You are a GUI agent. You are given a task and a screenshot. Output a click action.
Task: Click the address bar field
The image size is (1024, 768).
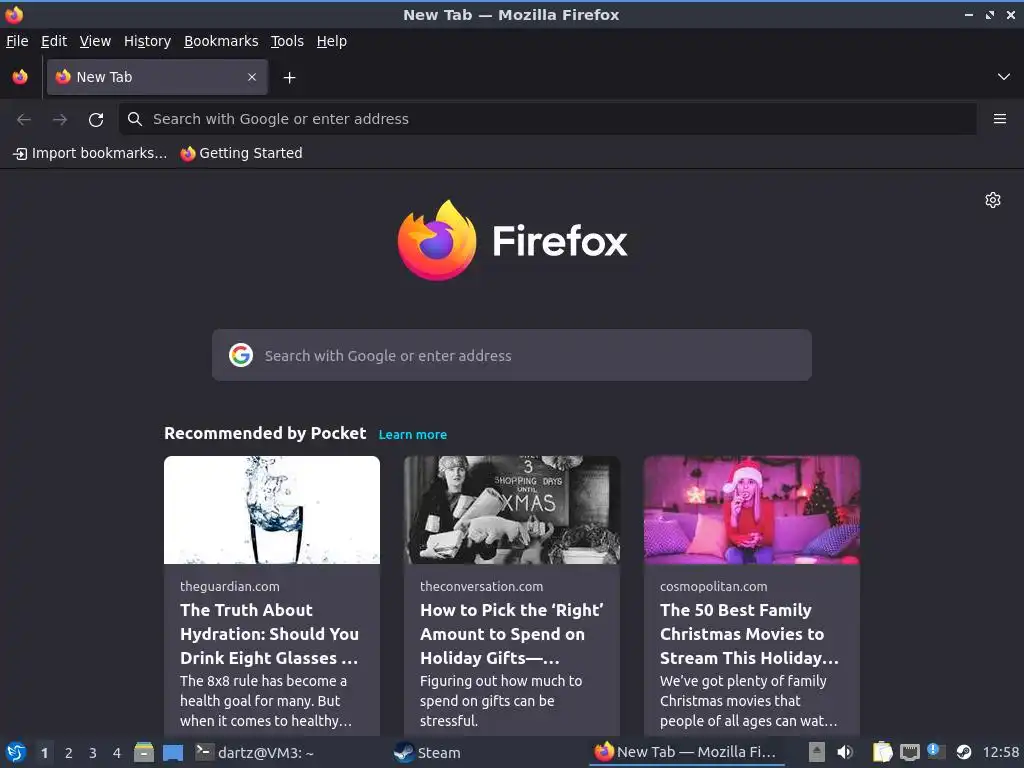pos(547,119)
